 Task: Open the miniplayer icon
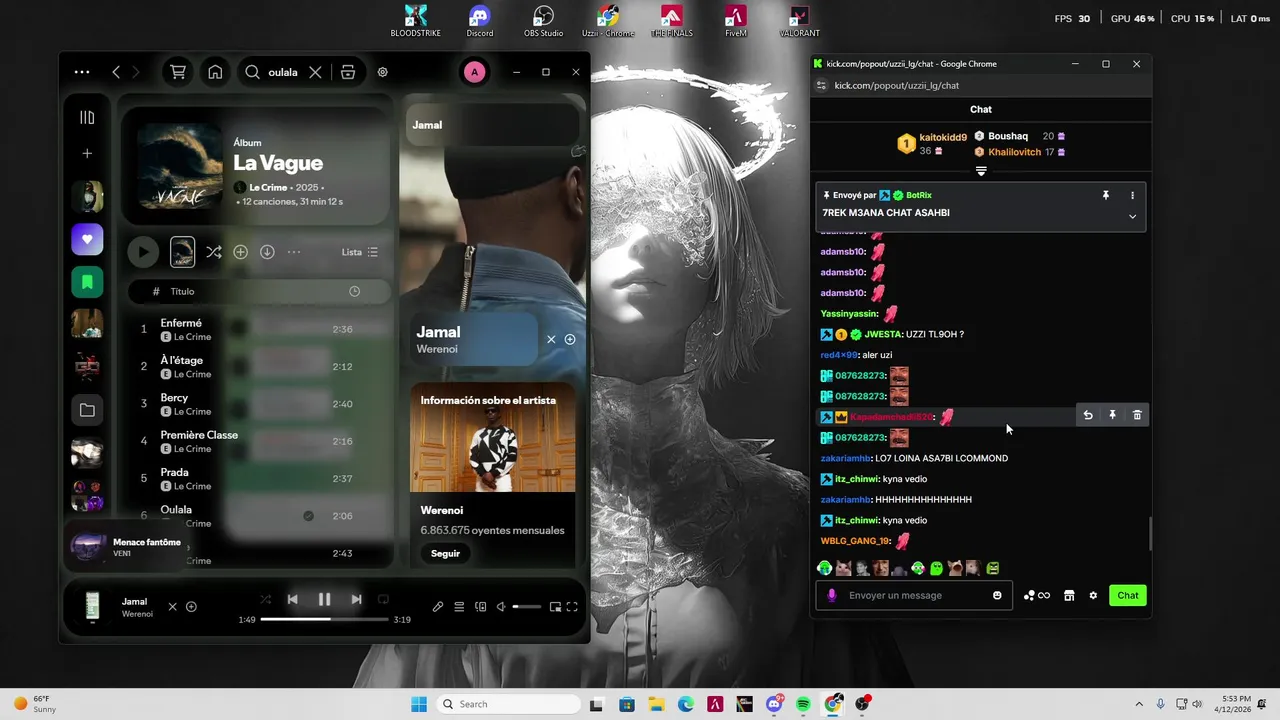pyautogui.click(x=555, y=606)
